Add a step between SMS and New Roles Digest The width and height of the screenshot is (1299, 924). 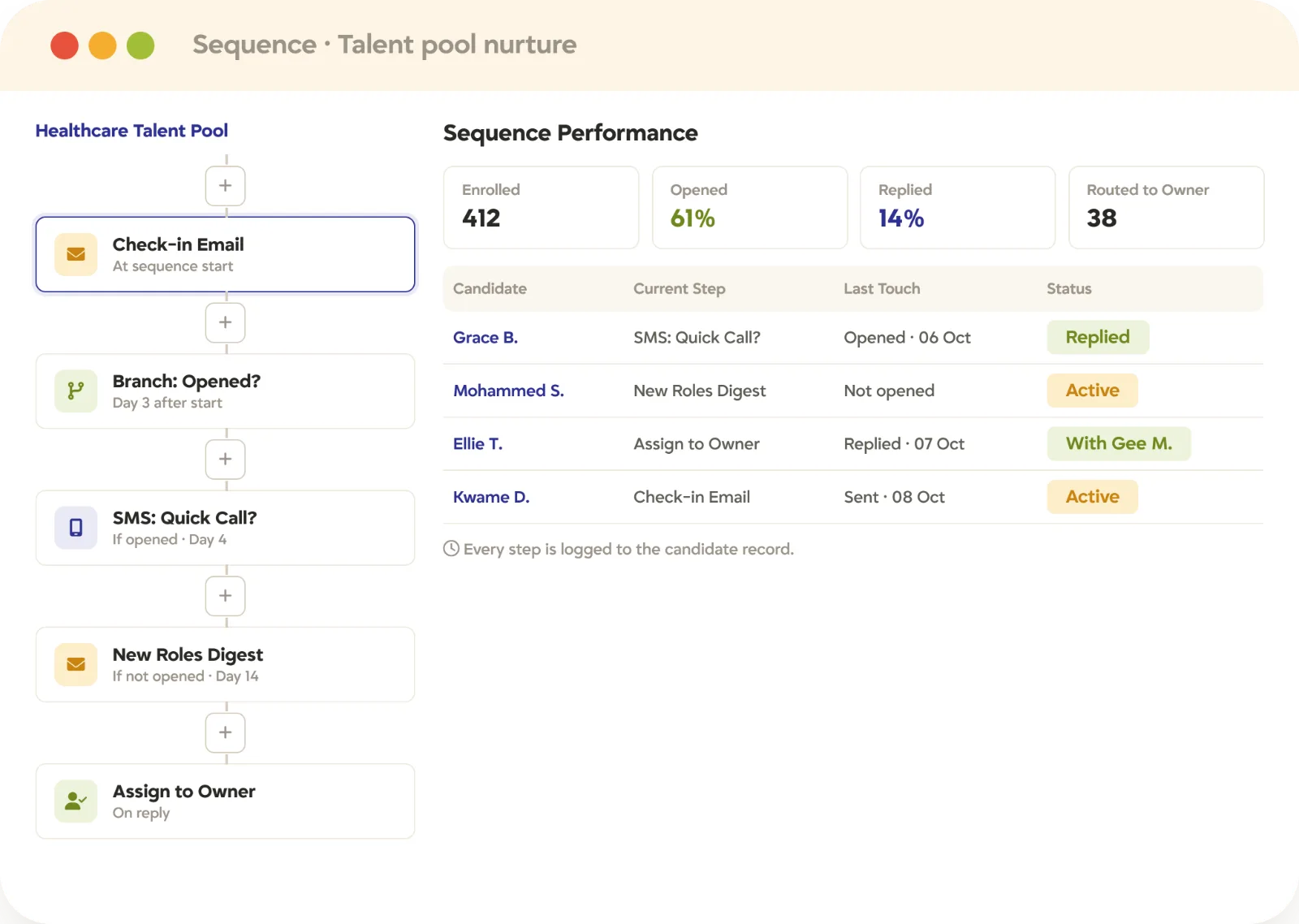(x=225, y=596)
